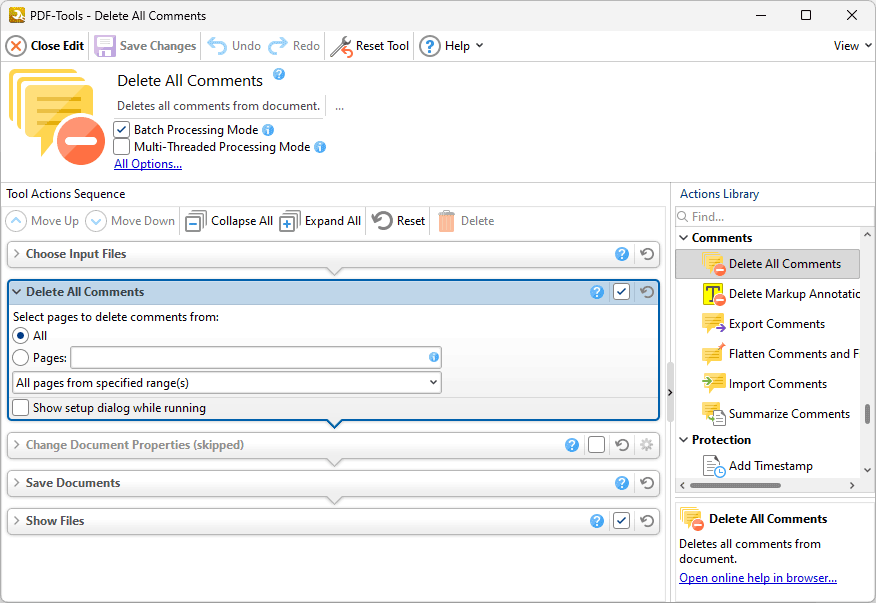876x603 pixels.
Task: Click the Find search field in Actions Library
Action: pyautogui.click(x=774, y=217)
